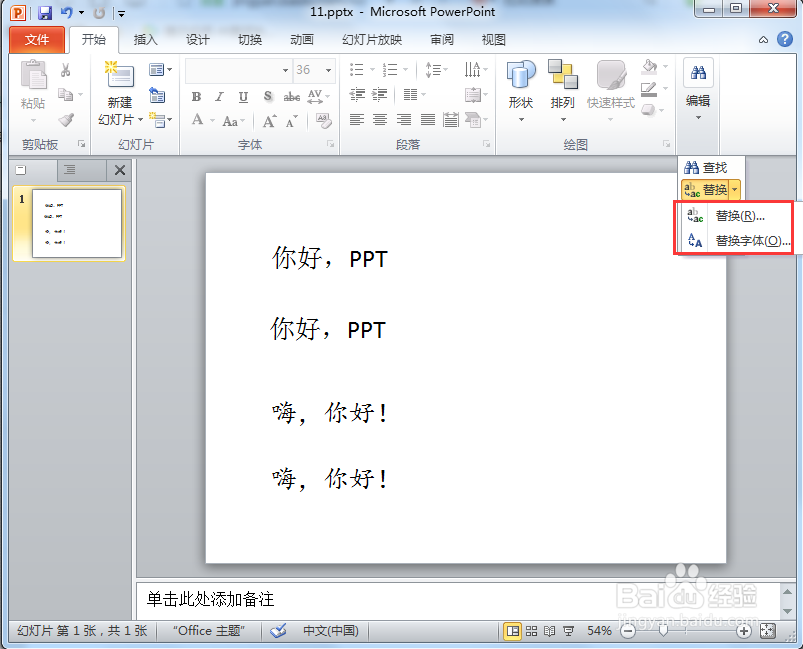The width and height of the screenshot is (803, 649).
Task: Choose Replace(R)... menu entry
Action: pyautogui.click(x=736, y=216)
